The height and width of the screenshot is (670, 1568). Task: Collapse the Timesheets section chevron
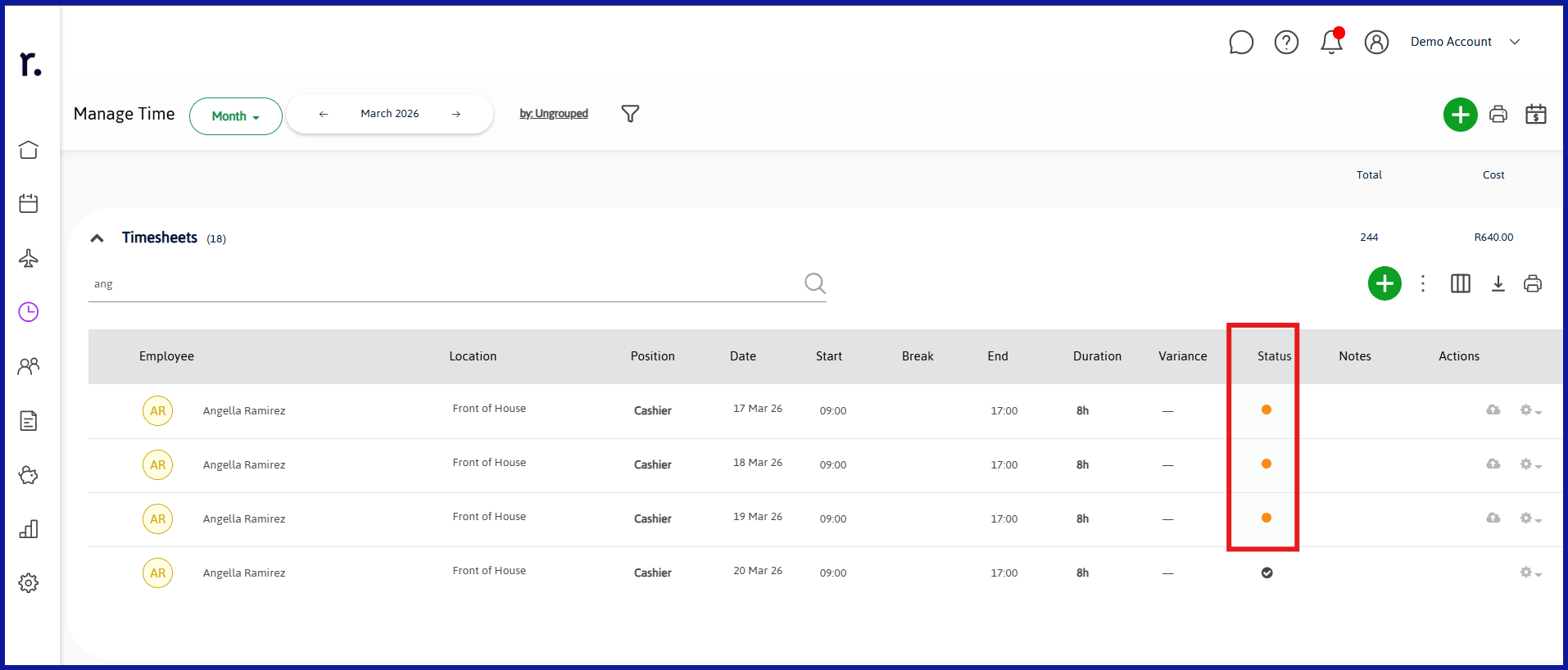click(97, 238)
